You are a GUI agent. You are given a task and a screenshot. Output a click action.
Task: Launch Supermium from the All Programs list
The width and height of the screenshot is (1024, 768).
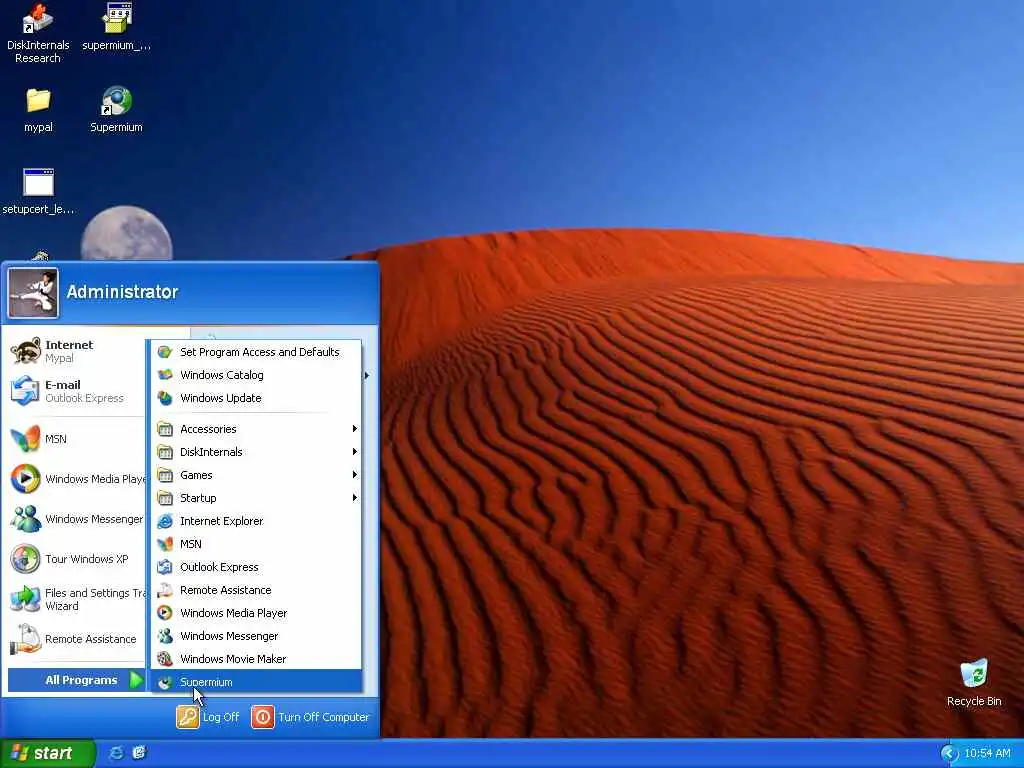pos(257,682)
